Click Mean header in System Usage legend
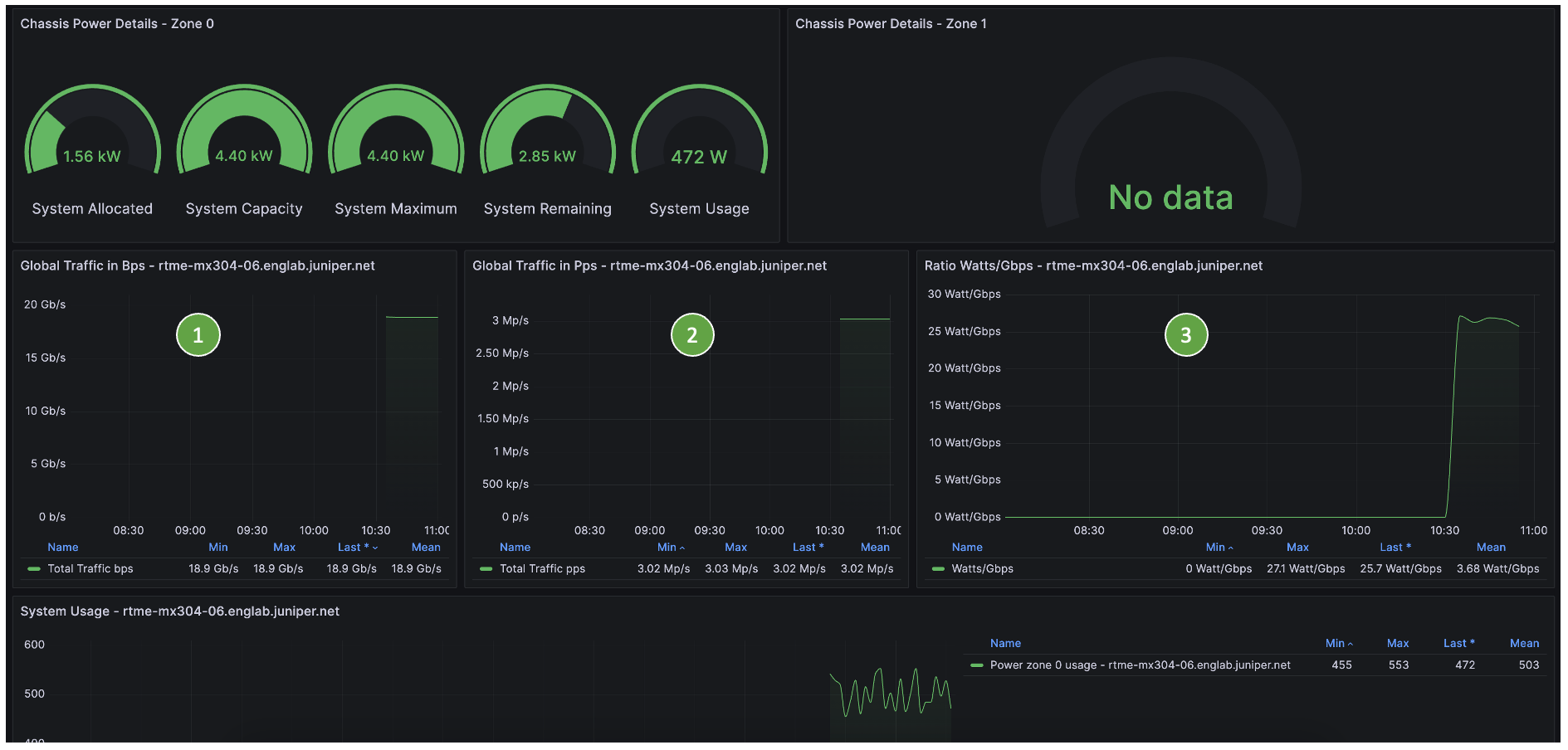Screen dimensions: 1568x750 click(x=1524, y=643)
